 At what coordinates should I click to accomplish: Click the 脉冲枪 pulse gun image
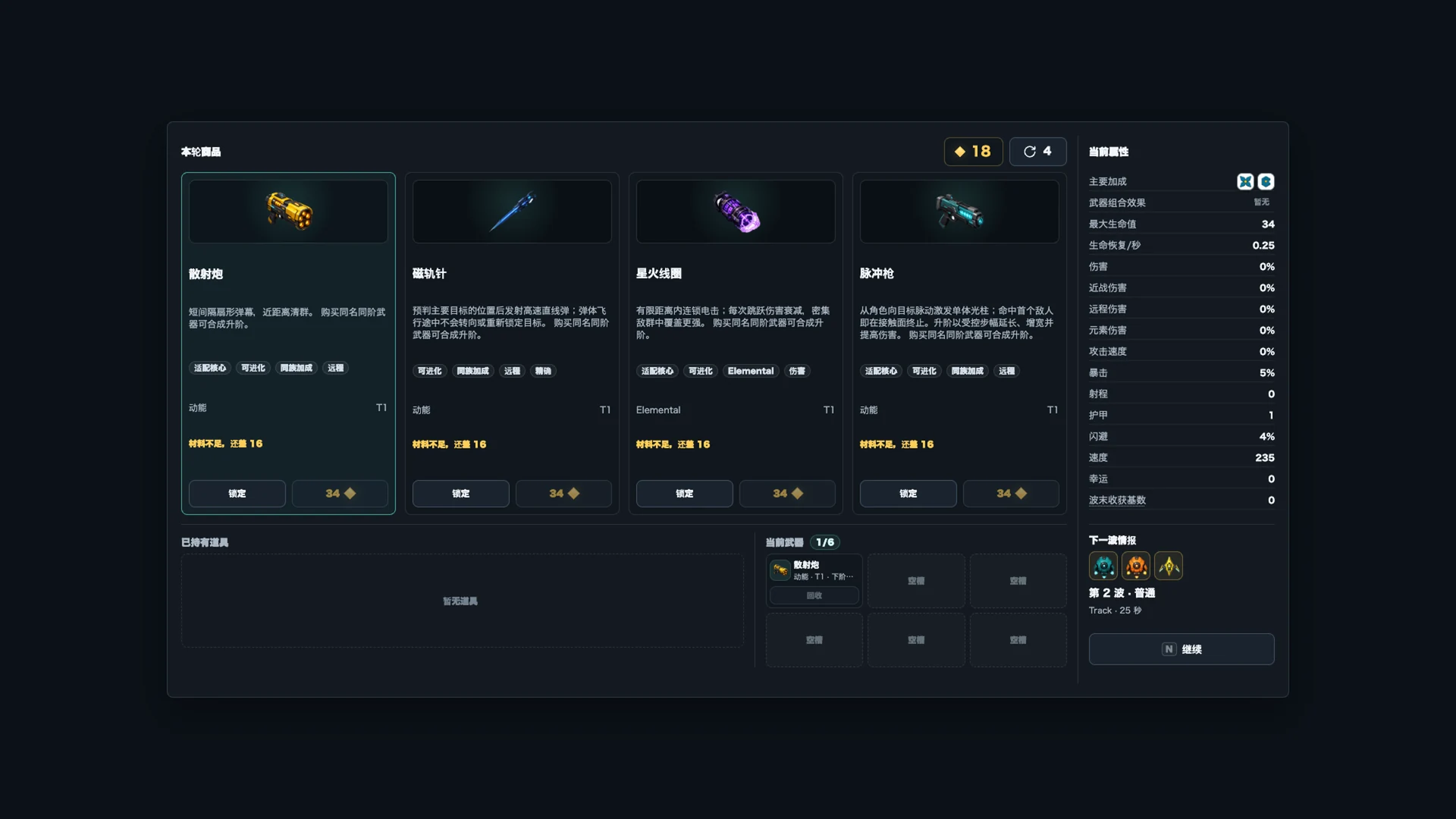[x=959, y=211]
